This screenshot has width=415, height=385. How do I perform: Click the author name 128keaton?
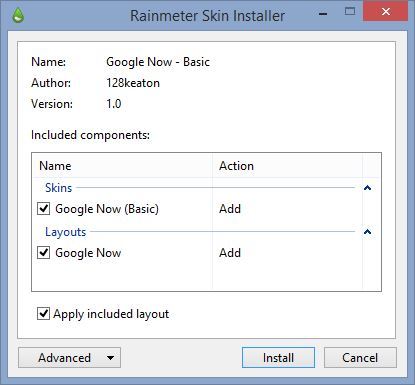[x=133, y=83]
